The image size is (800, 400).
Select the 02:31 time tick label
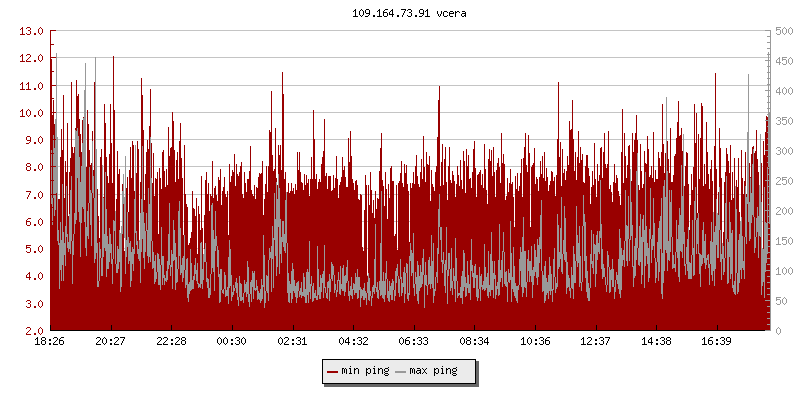(x=292, y=341)
